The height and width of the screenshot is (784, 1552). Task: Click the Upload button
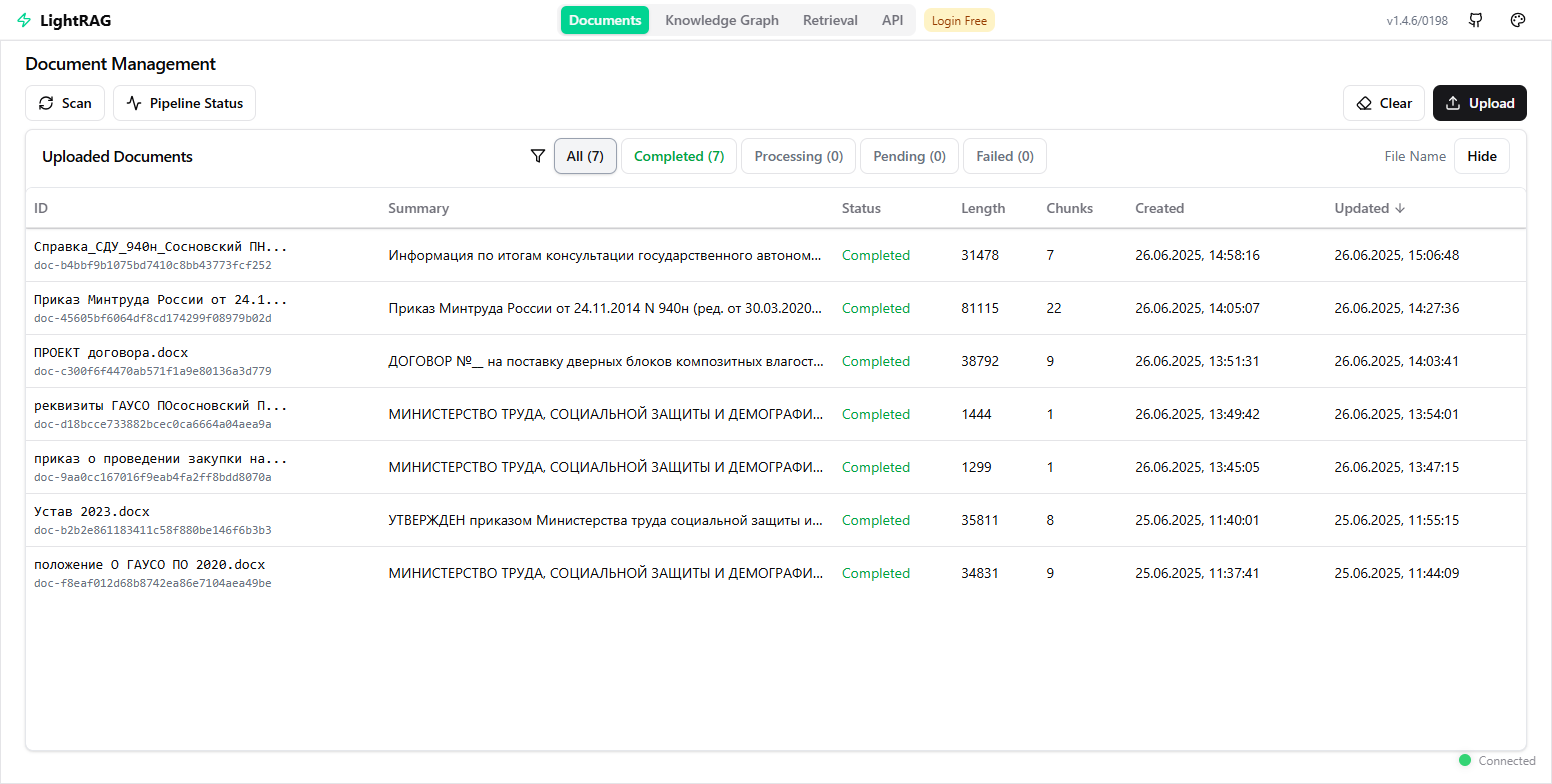tap(1479, 103)
